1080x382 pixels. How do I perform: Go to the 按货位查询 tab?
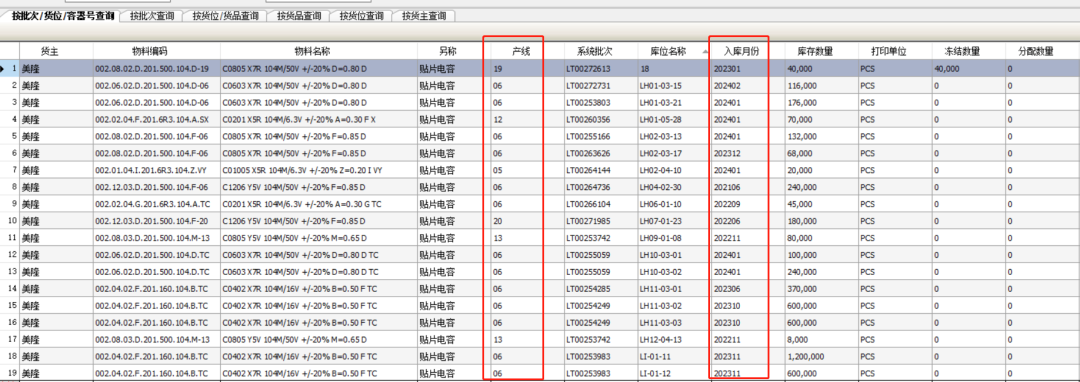click(x=361, y=16)
